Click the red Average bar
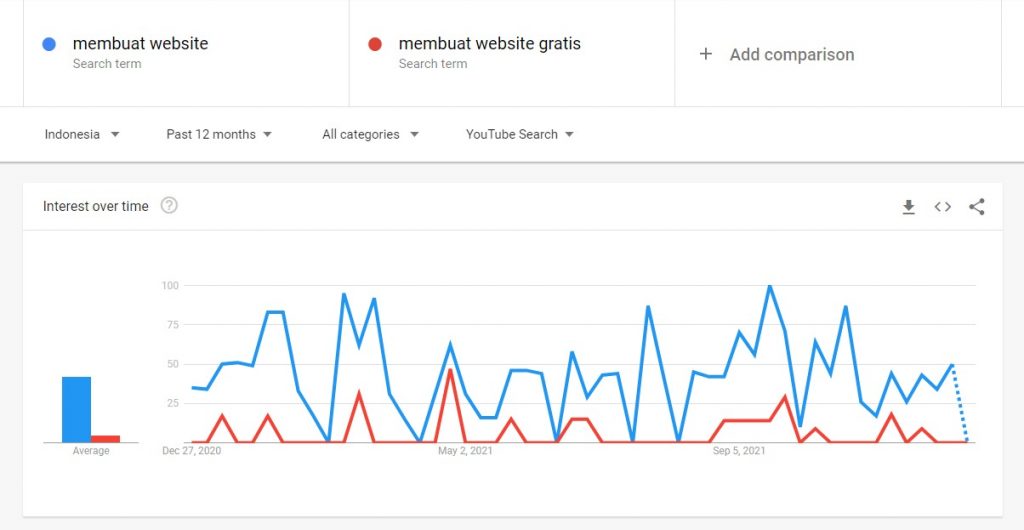The image size is (1024, 530). point(105,438)
